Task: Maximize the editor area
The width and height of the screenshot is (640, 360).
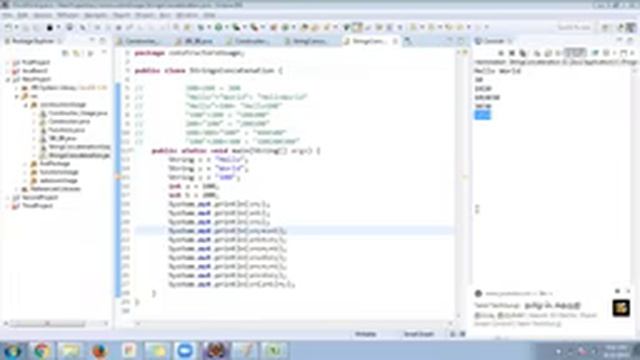Action: tap(461, 41)
